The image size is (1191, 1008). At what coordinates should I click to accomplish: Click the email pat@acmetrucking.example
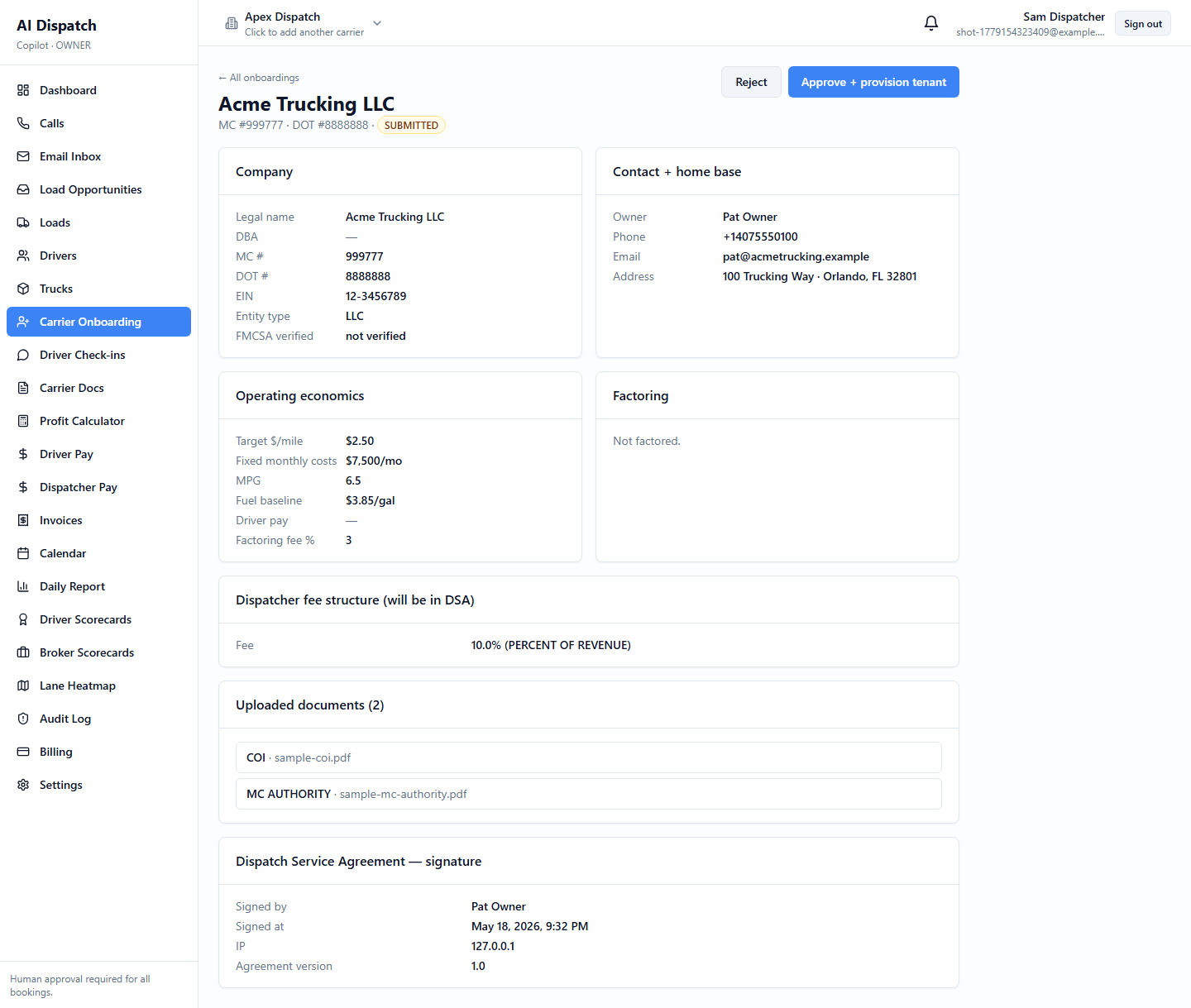(796, 256)
